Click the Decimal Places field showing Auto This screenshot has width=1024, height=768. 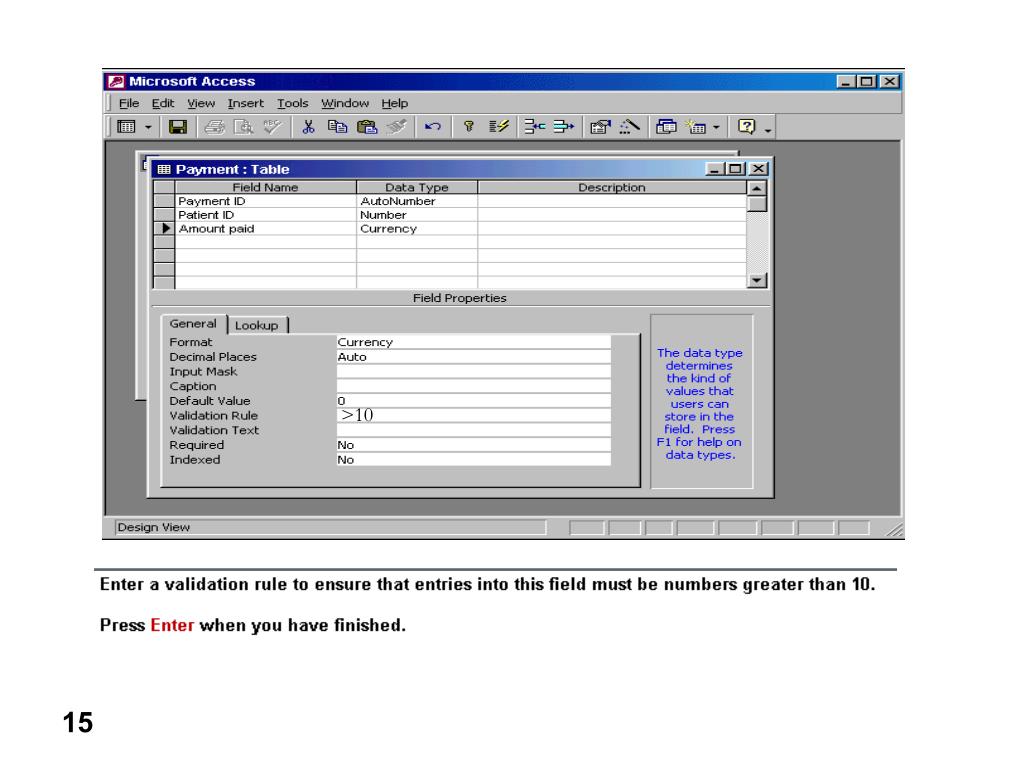point(473,357)
